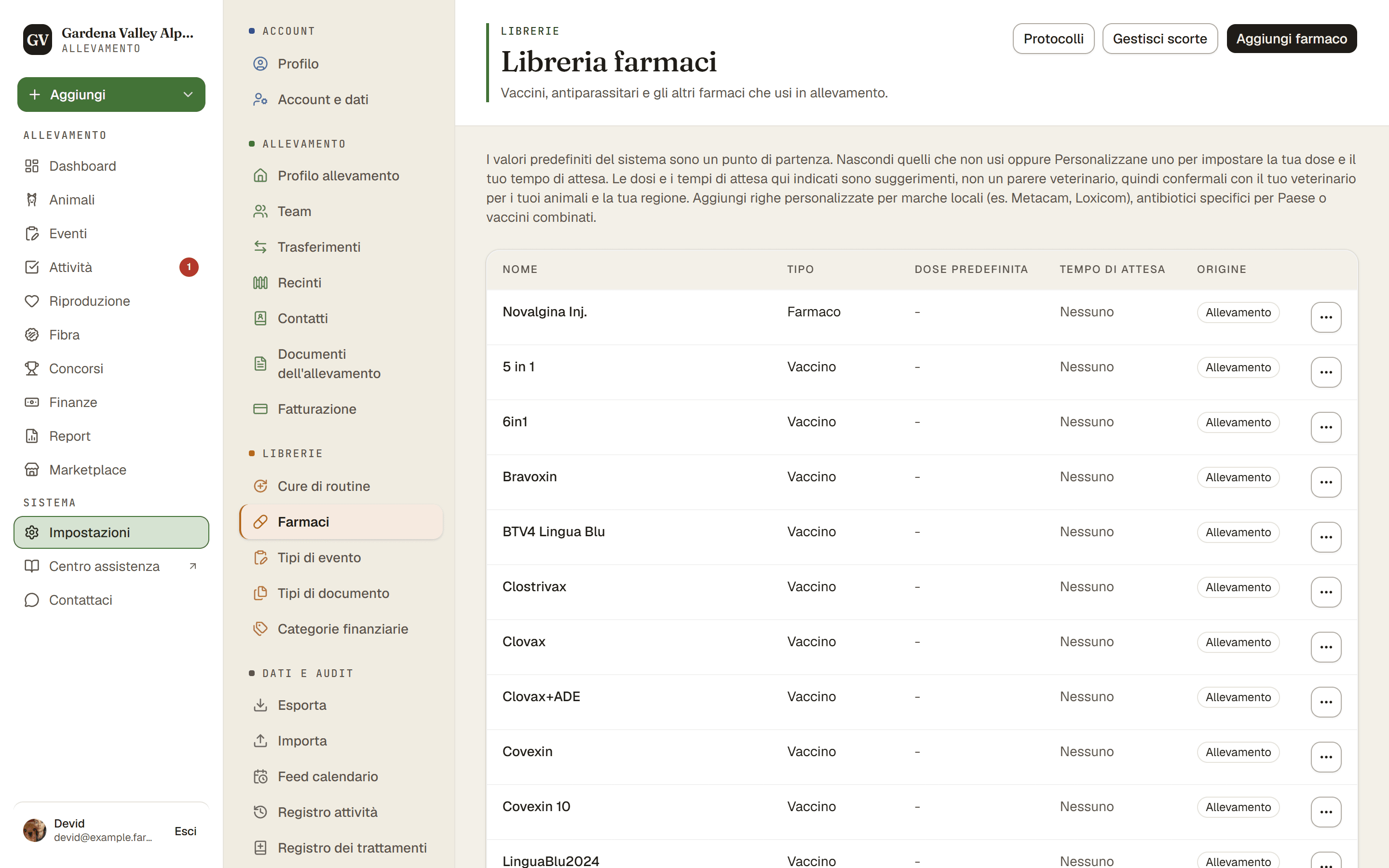Click the GV farm logo
Screen dimensions: 1389x868
pyautogui.click(x=38, y=40)
